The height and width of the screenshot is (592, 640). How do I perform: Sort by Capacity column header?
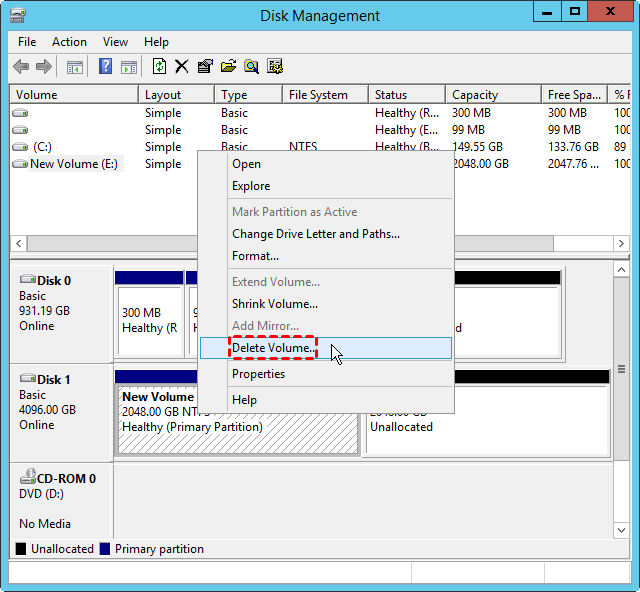point(493,95)
